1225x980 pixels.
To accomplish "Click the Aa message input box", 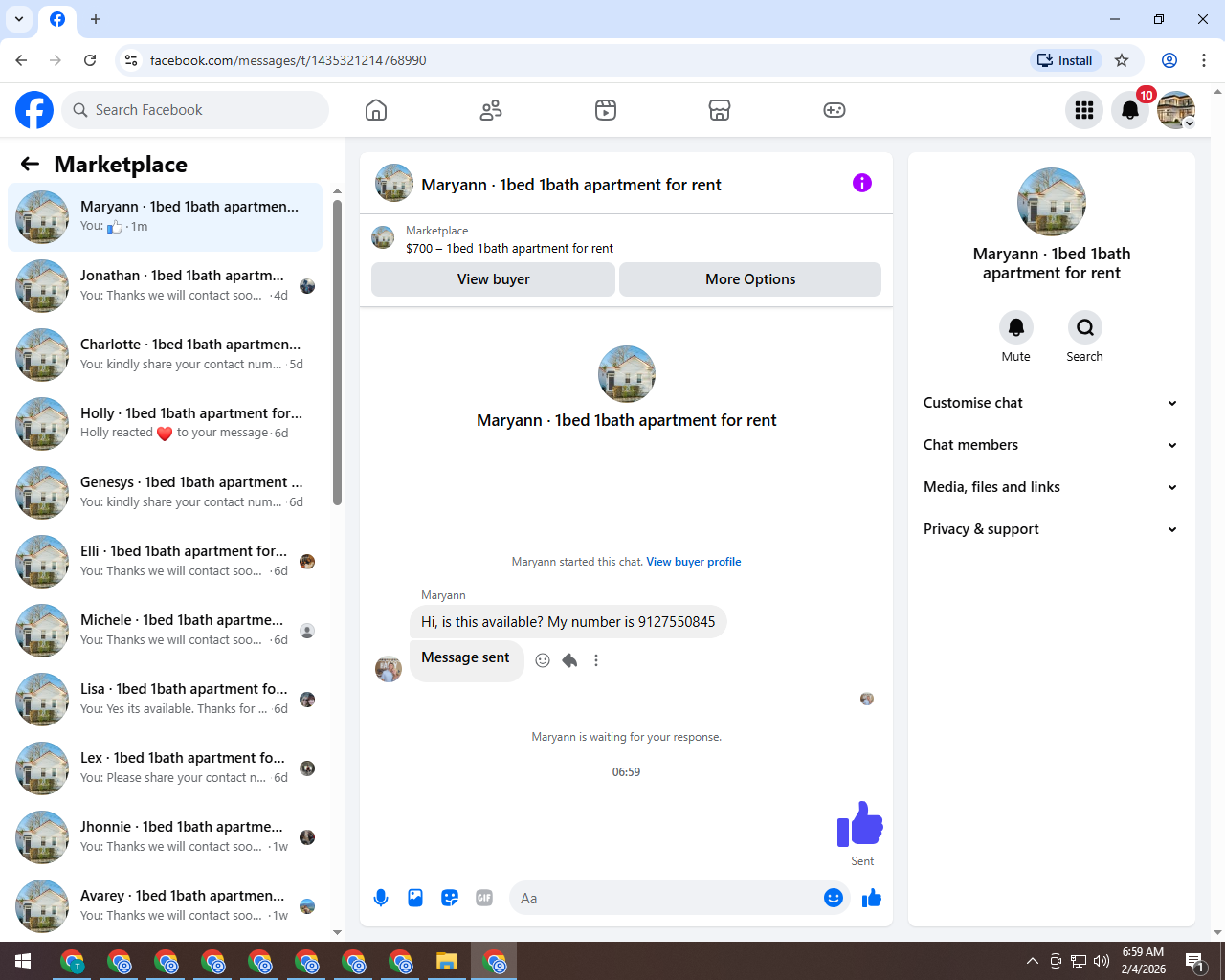I will (667, 898).
